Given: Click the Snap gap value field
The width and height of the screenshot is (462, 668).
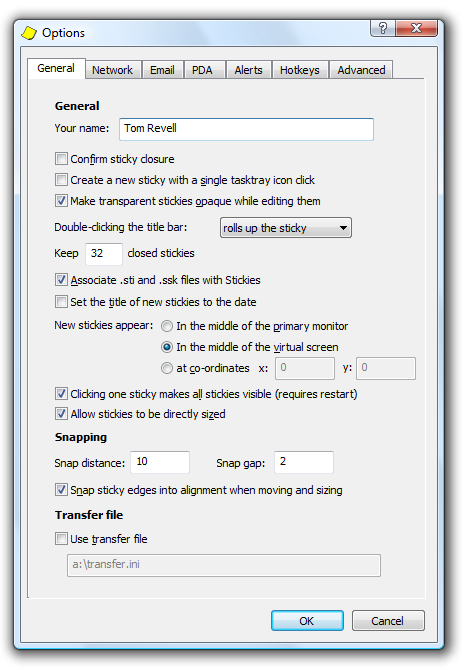Looking at the screenshot, I should pyautogui.click(x=303, y=462).
